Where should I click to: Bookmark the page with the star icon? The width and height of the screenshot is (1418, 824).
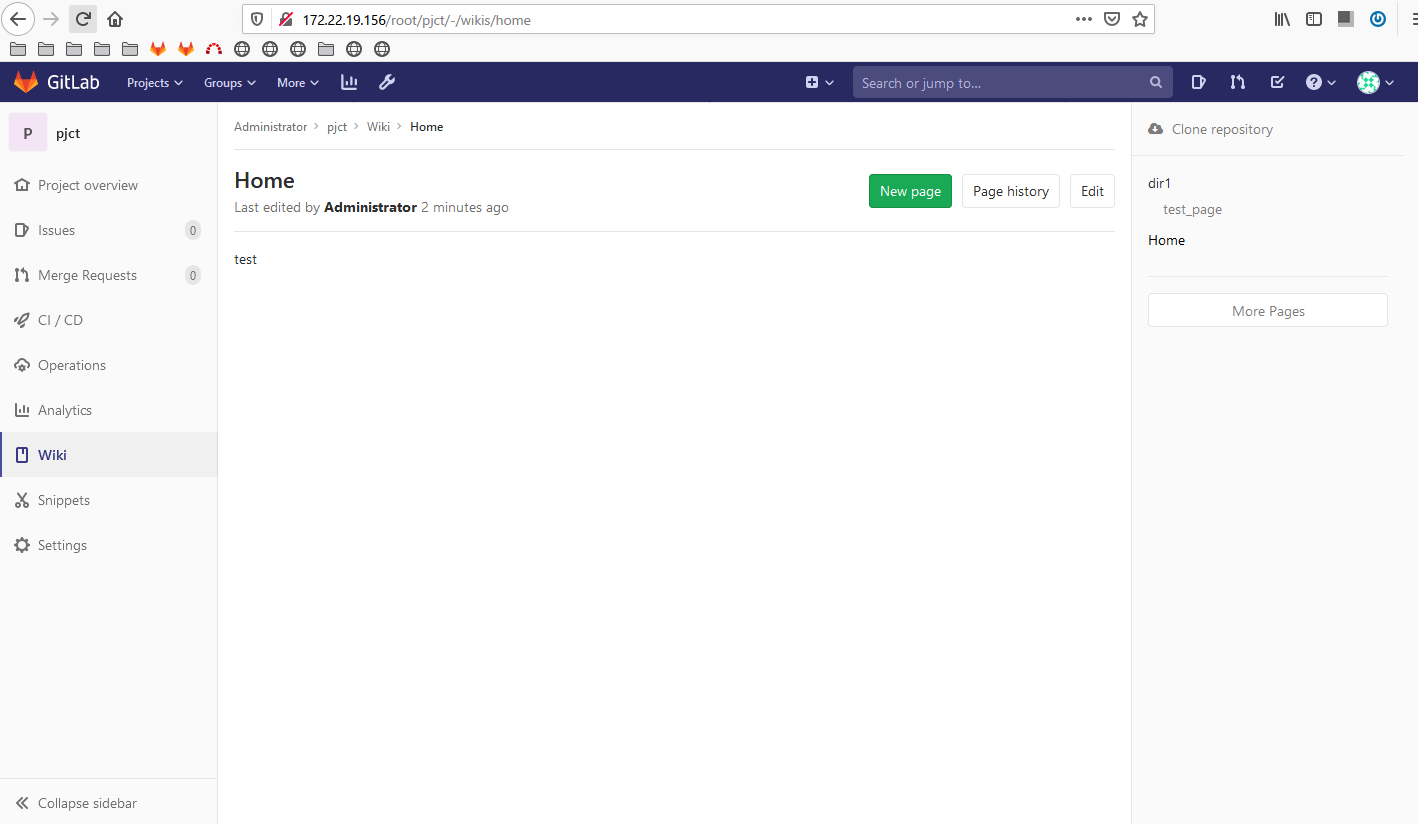coord(1139,18)
